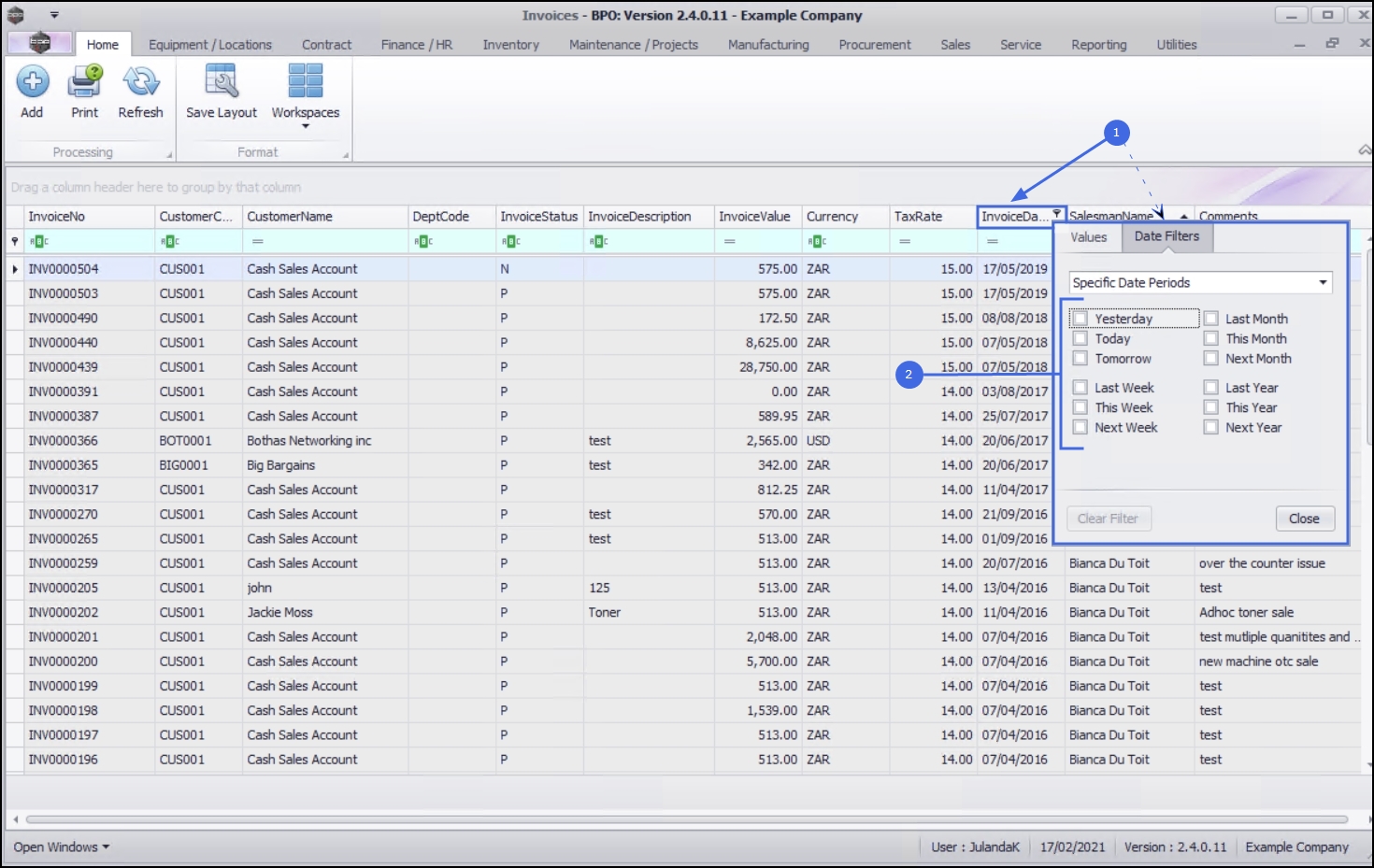Click the Save Layout icon
1374x868 pixels.
(x=222, y=82)
